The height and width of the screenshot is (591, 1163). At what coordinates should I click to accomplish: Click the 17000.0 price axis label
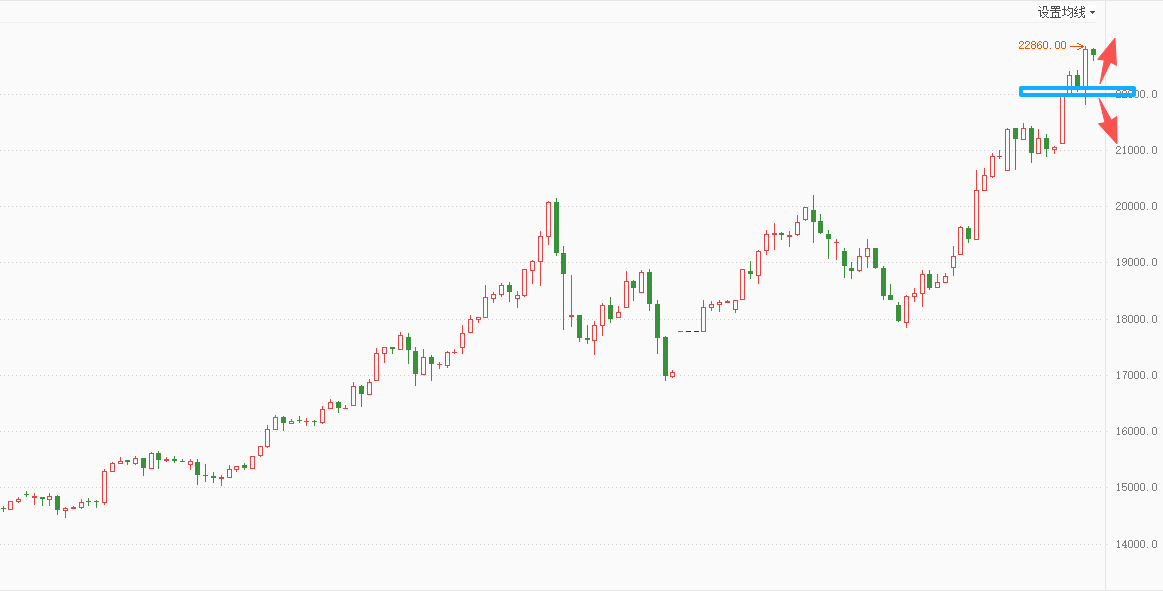(x=1137, y=375)
